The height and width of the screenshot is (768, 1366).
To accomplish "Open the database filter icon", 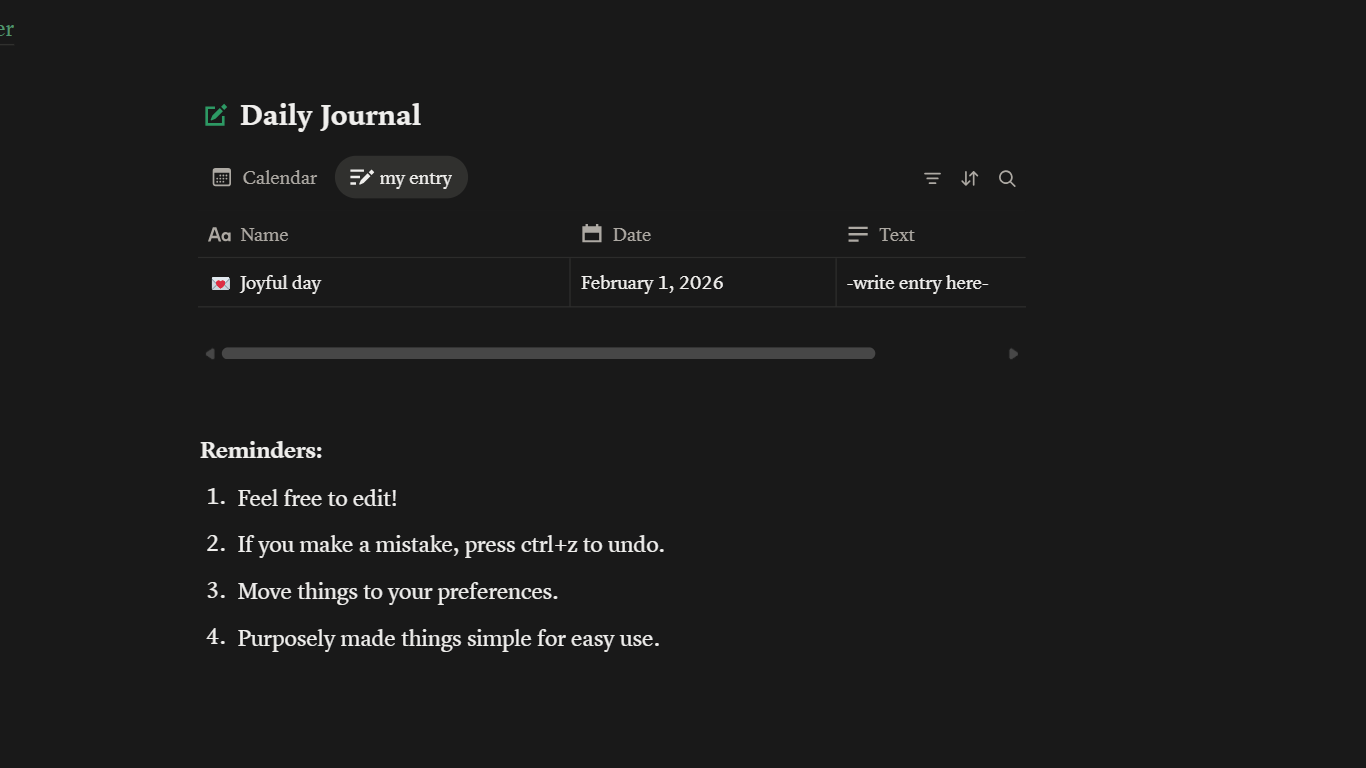I will click(932, 179).
